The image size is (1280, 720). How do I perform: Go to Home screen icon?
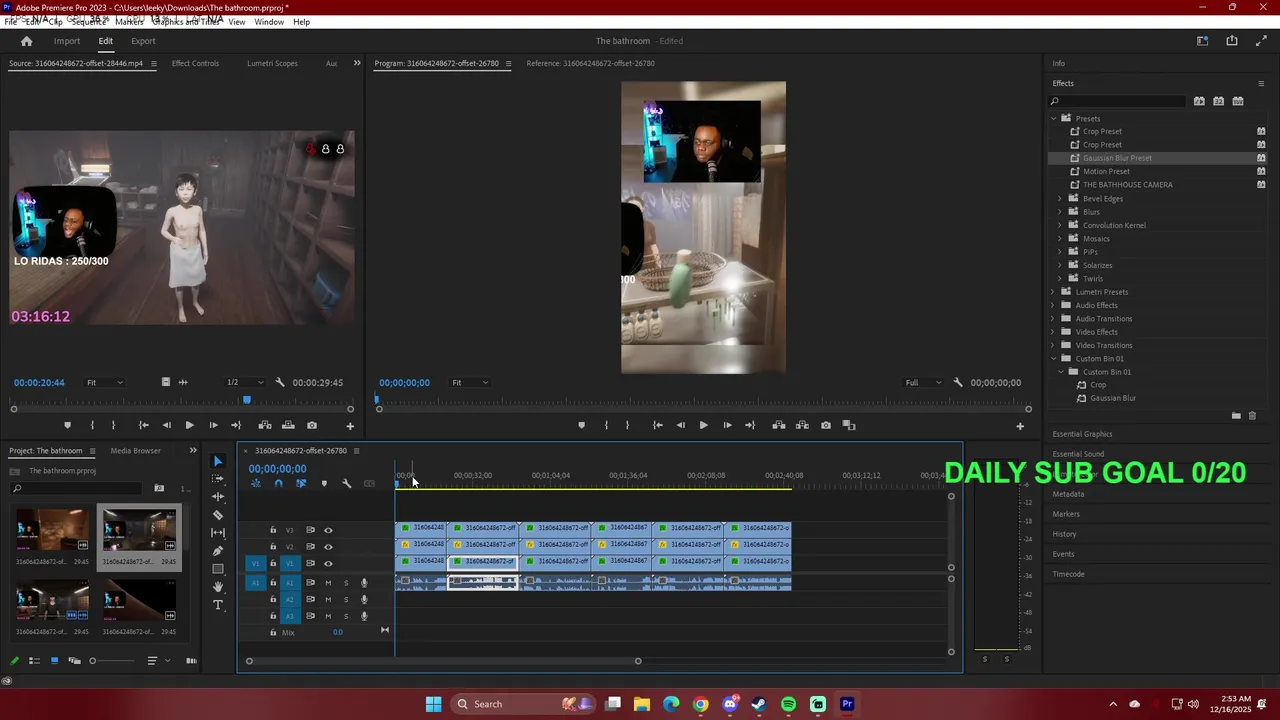[x=27, y=41]
